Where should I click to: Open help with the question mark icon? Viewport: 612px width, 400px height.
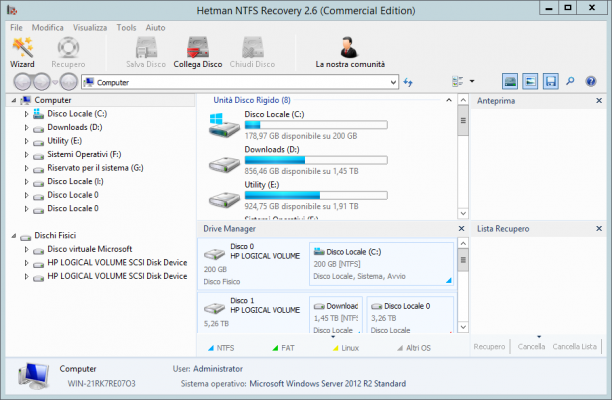tap(591, 81)
